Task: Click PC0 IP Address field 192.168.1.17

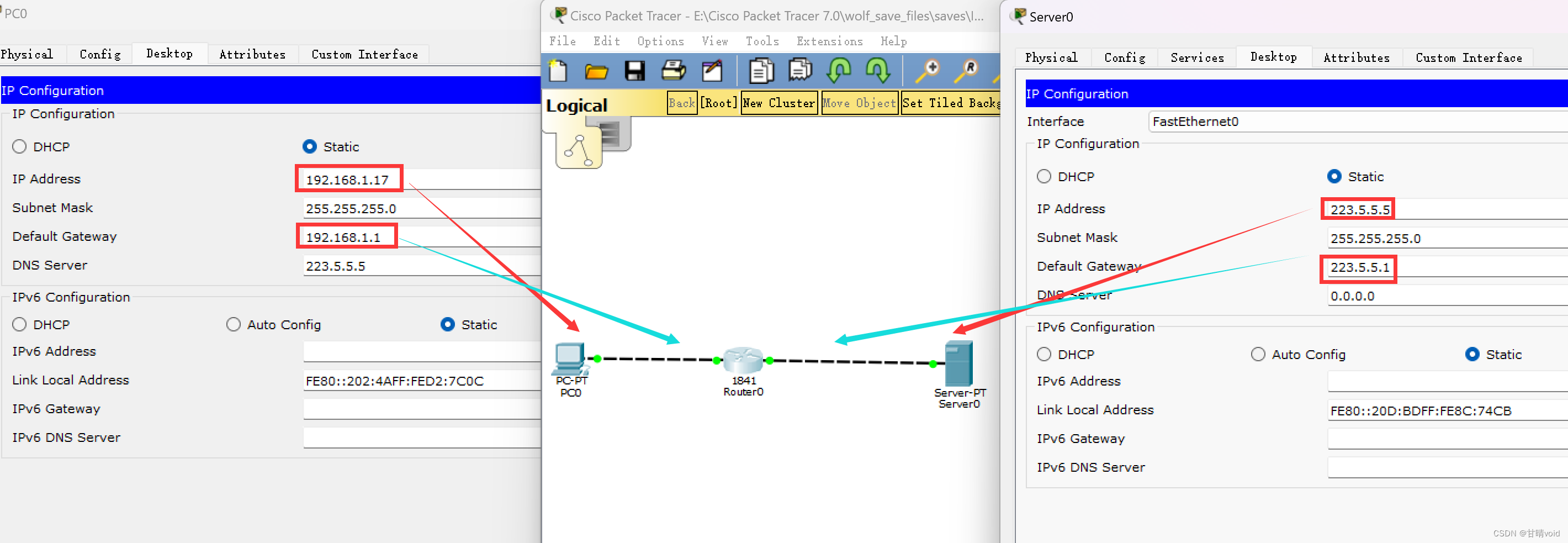Action: (421, 180)
